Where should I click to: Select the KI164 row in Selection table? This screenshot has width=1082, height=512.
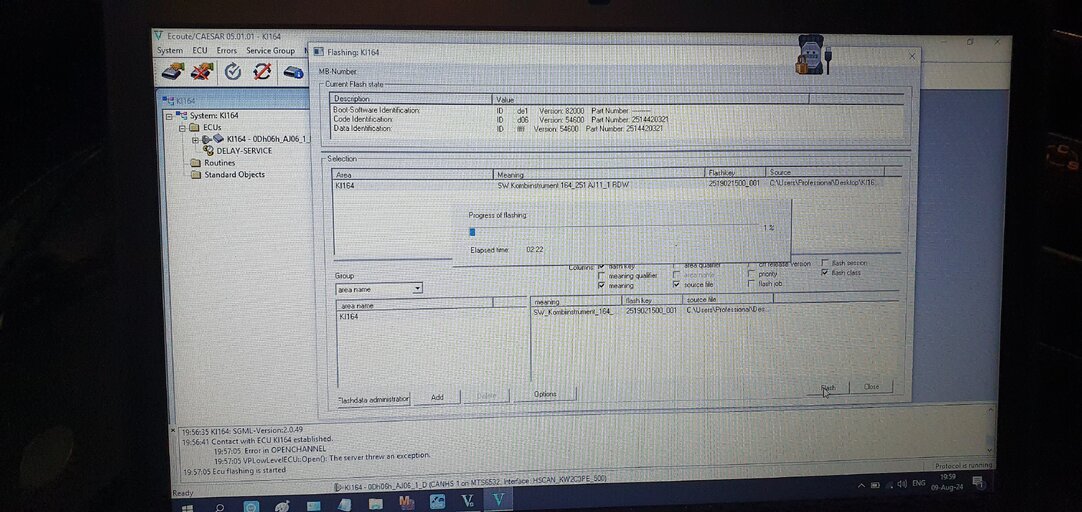point(607,184)
